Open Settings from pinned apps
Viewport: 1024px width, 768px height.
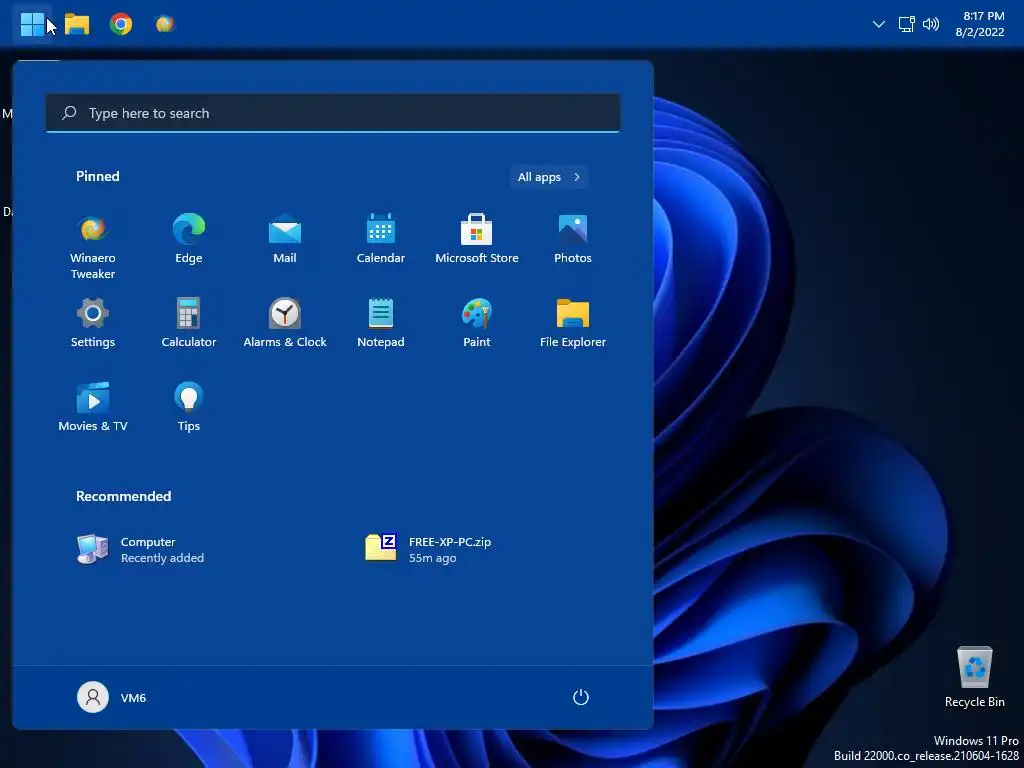[93, 323]
